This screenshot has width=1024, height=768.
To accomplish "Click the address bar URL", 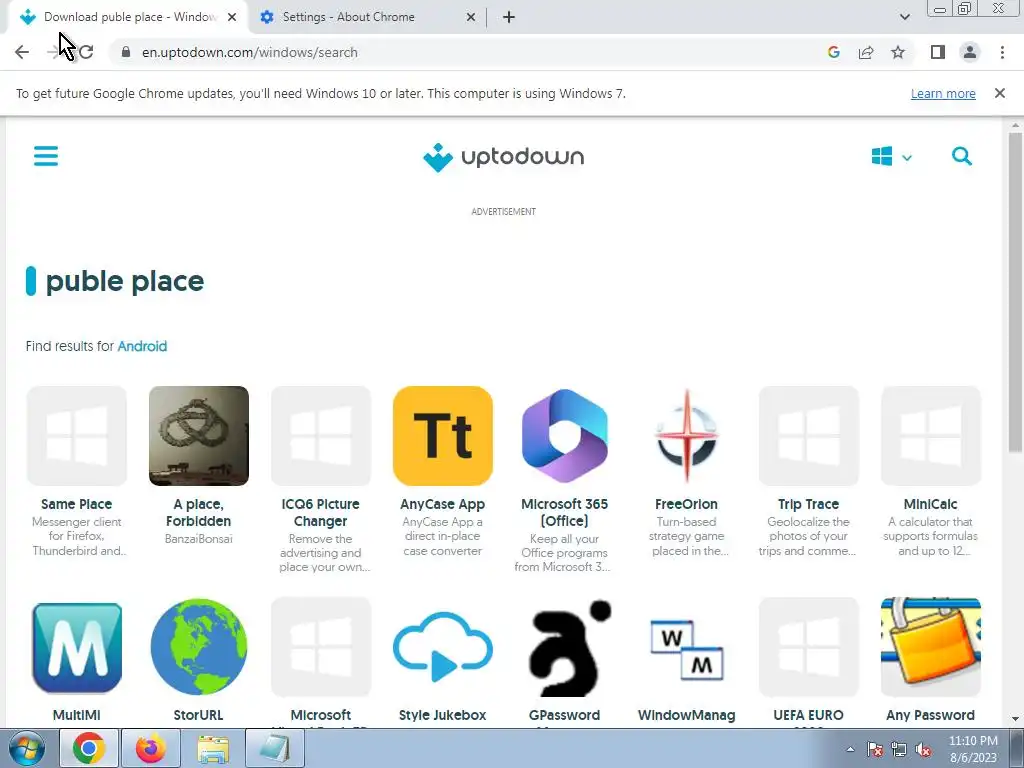I will pos(250,52).
